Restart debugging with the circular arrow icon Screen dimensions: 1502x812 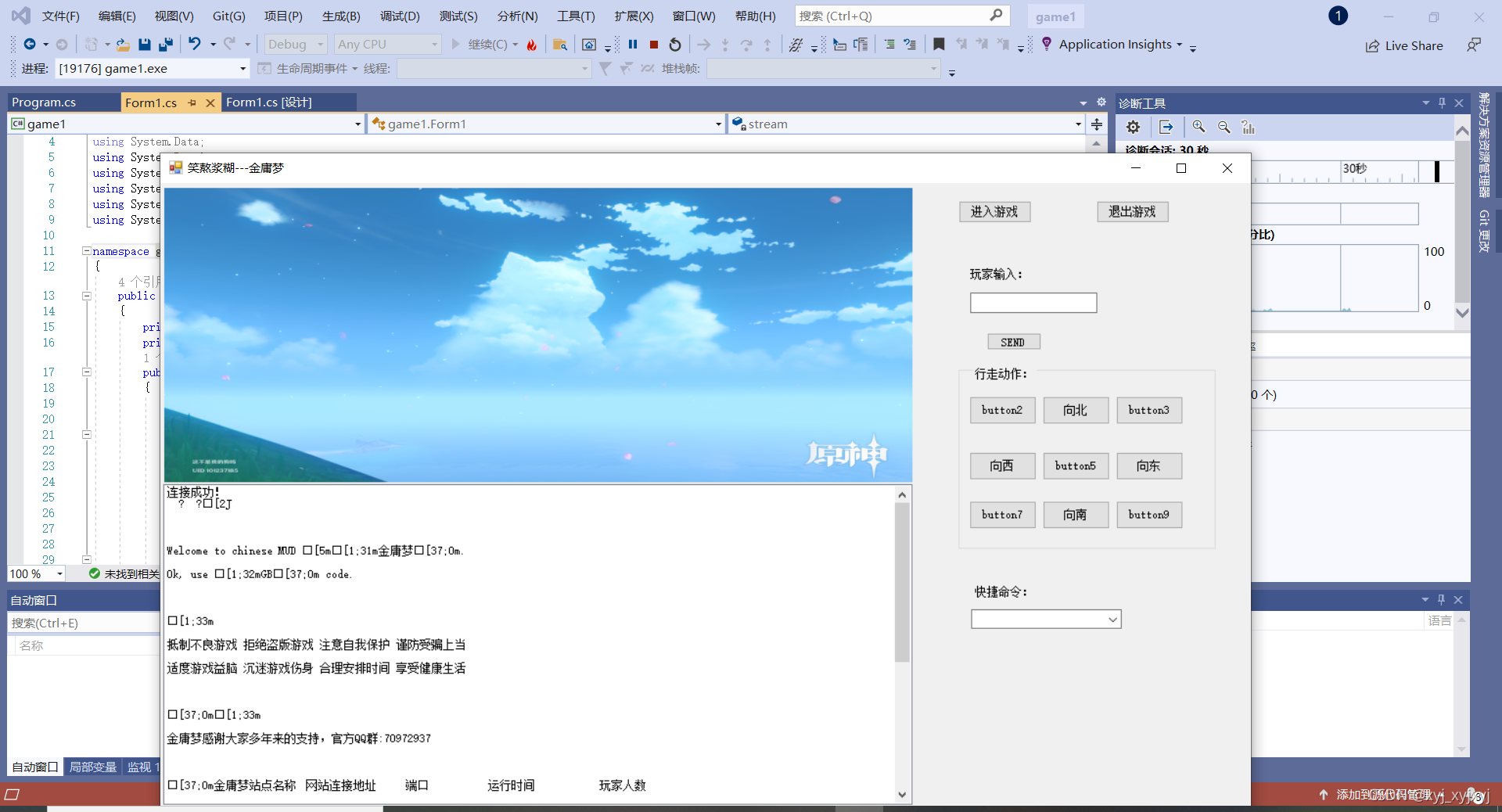tap(675, 45)
